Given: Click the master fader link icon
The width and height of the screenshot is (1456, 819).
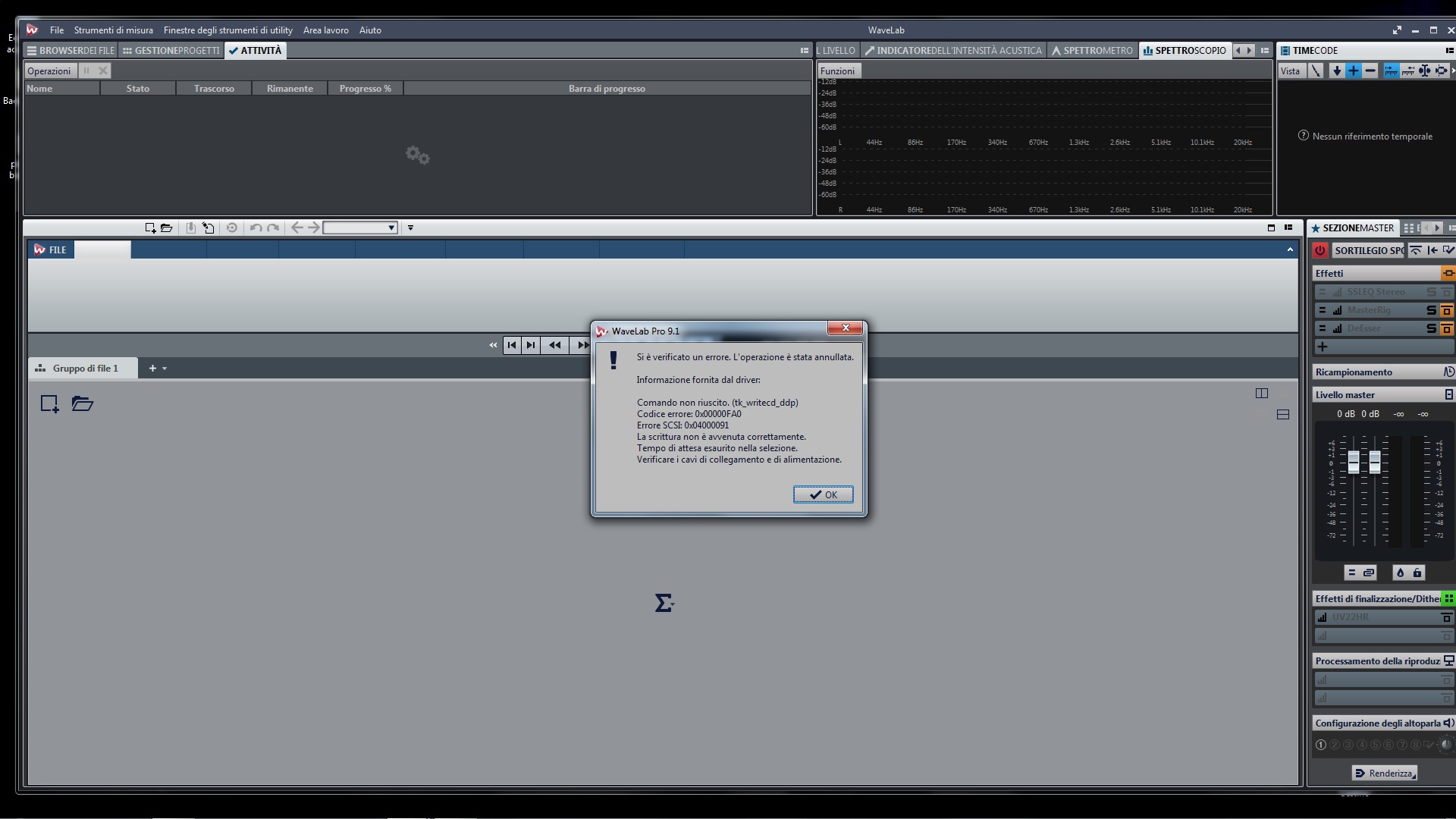Looking at the screenshot, I should pos(1369,573).
